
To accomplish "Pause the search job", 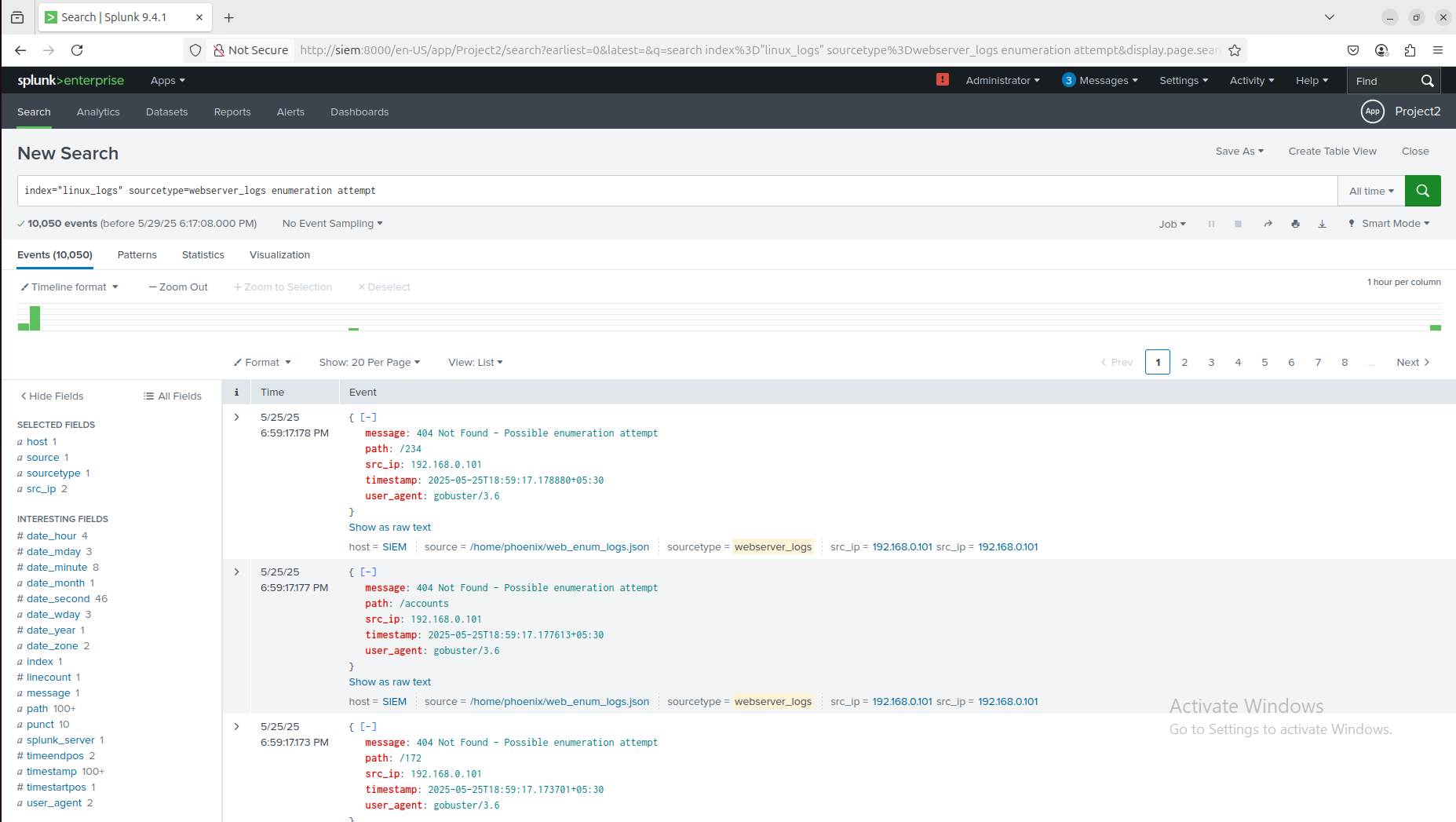I will coord(1211,224).
